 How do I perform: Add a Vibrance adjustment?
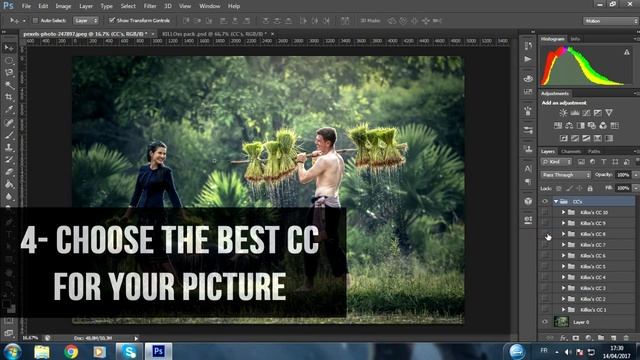(x=609, y=113)
